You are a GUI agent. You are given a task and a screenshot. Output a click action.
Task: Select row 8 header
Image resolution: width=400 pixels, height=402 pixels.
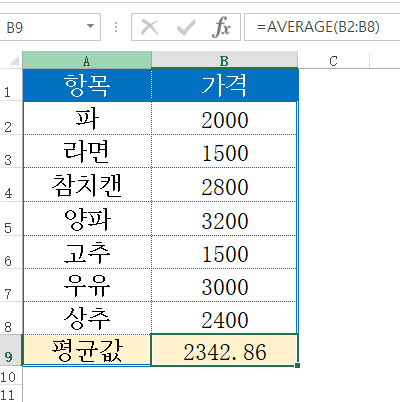[11, 318]
